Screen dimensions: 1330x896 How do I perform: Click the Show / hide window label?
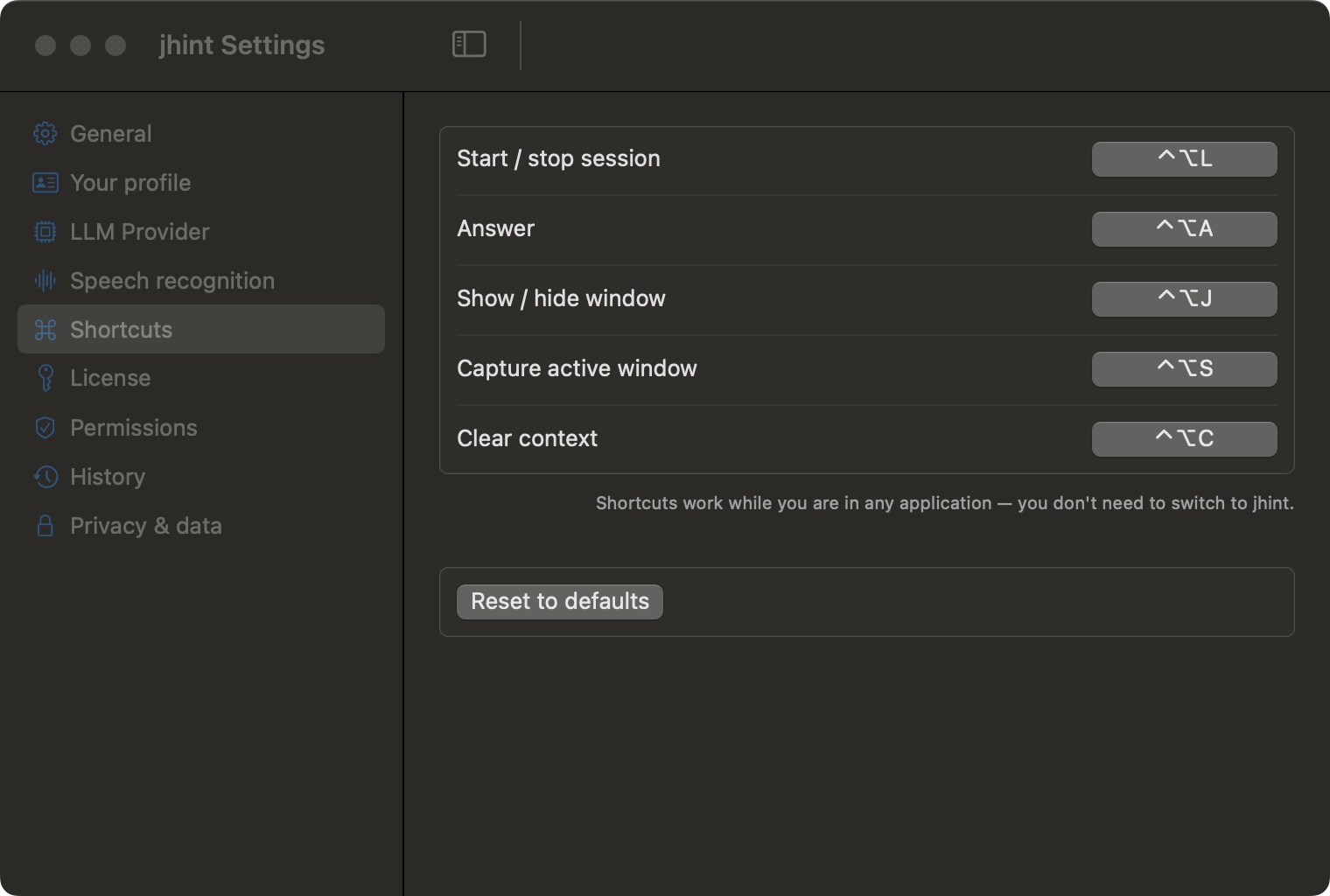(561, 298)
